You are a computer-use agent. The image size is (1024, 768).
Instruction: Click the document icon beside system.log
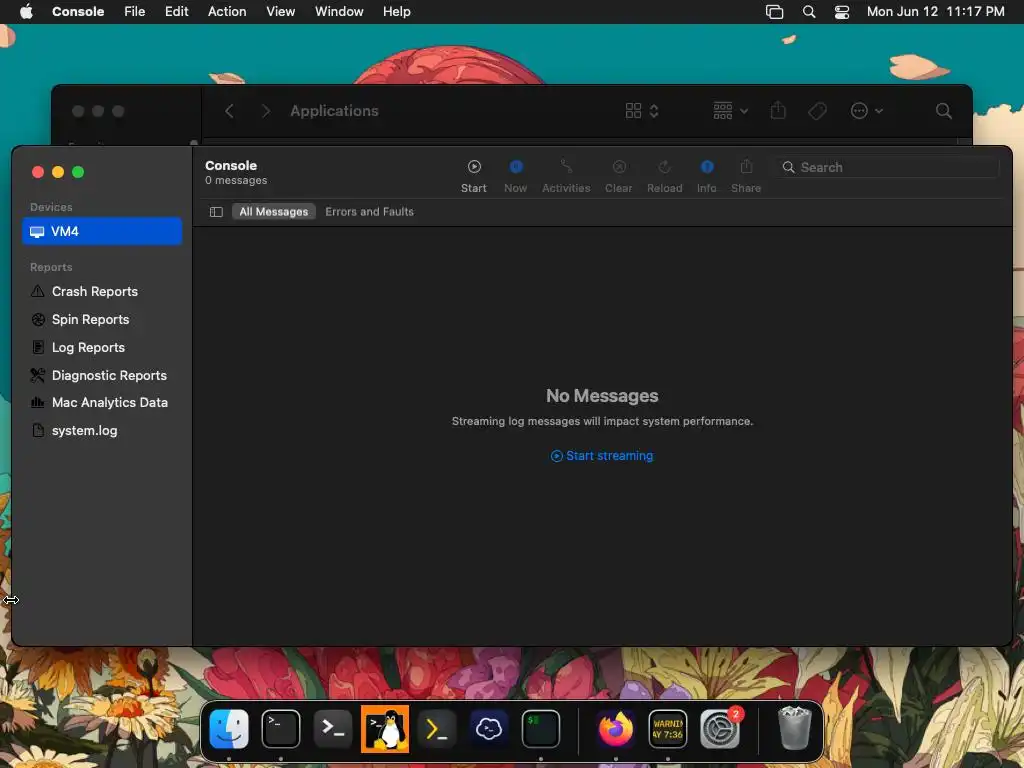tap(38, 430)
